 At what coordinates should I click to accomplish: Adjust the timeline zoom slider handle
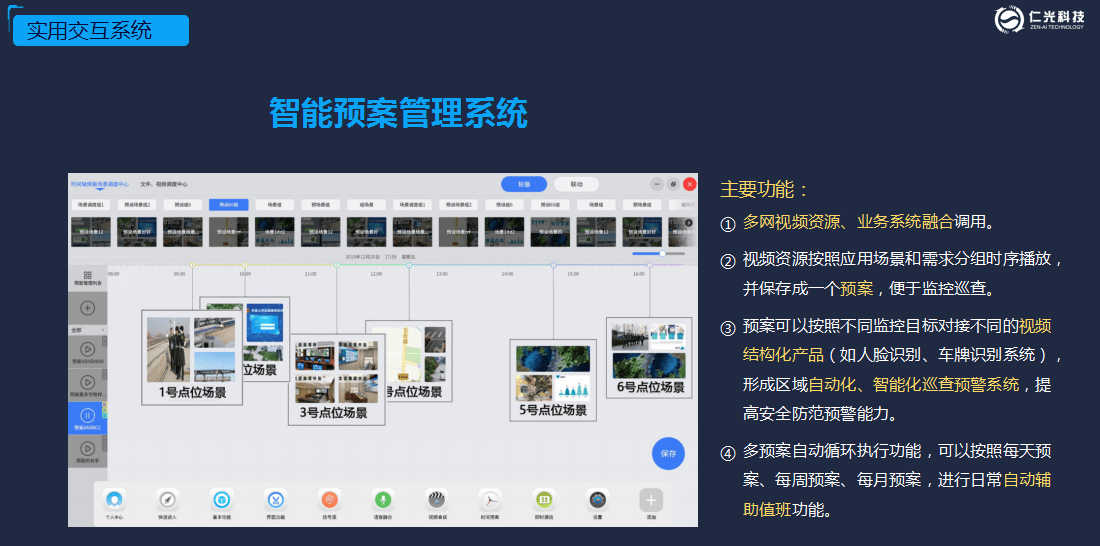click(x=662, y=253)
